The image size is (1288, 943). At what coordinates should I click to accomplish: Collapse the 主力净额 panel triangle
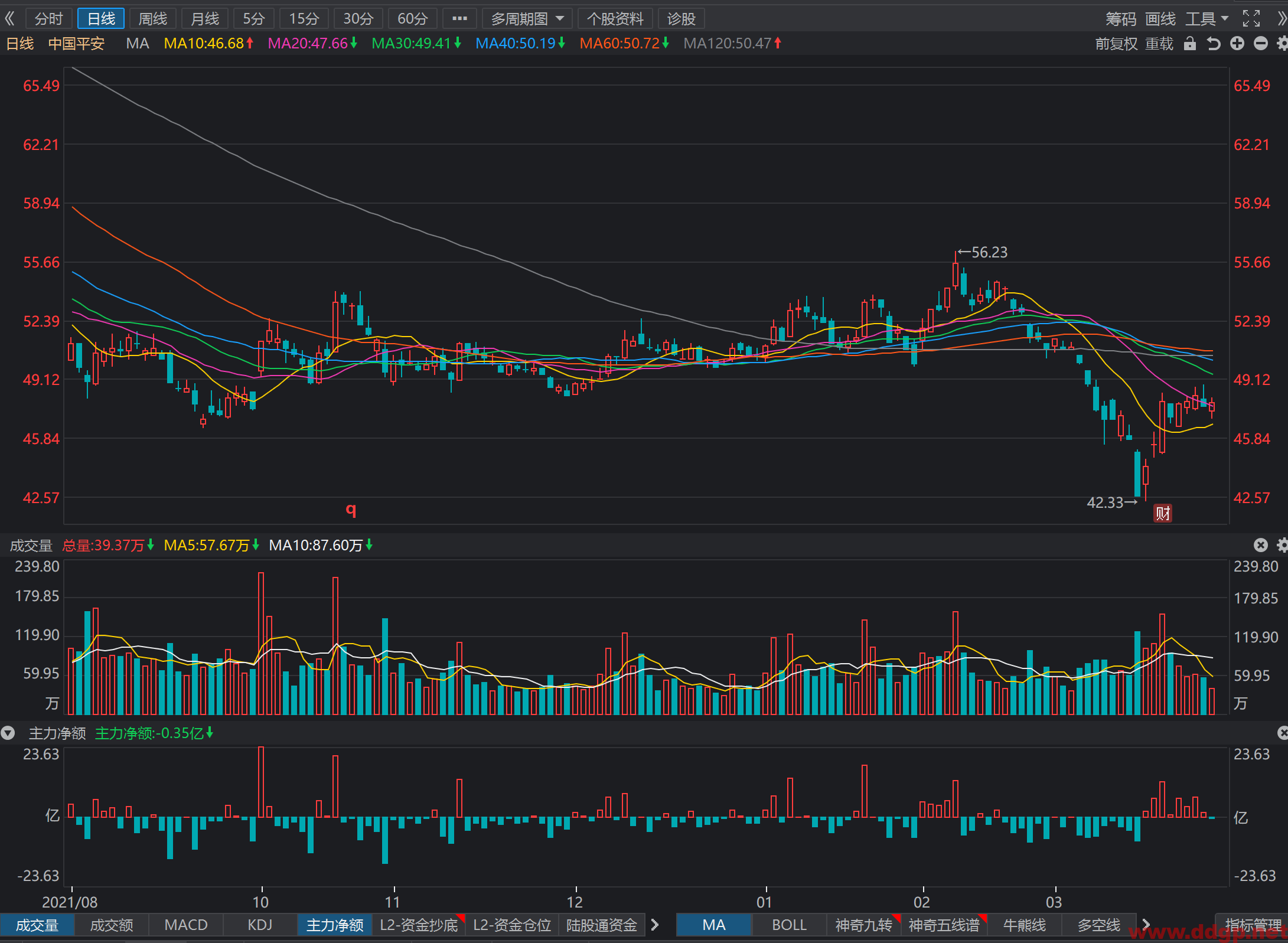[8, 733]
